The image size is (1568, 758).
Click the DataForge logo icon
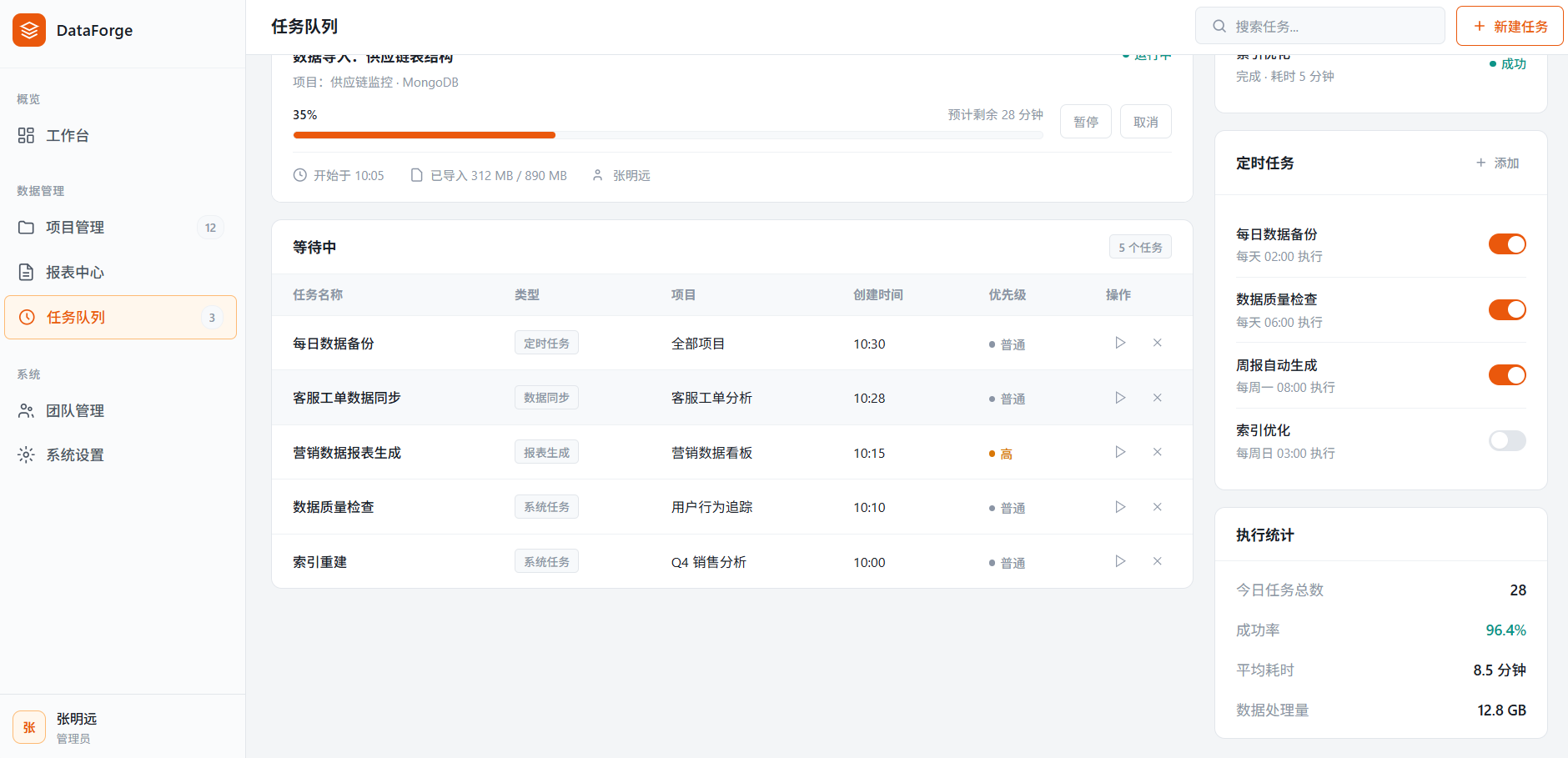(29, 30)
